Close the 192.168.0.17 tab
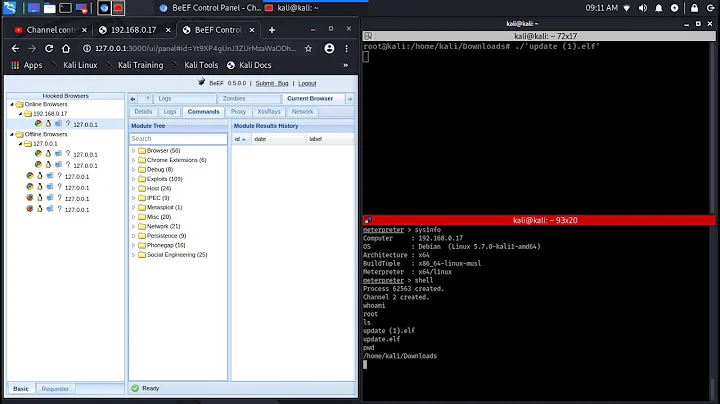The height and width of the screenshot is (404, 720). pyautogui.click(x=168, y=30)
